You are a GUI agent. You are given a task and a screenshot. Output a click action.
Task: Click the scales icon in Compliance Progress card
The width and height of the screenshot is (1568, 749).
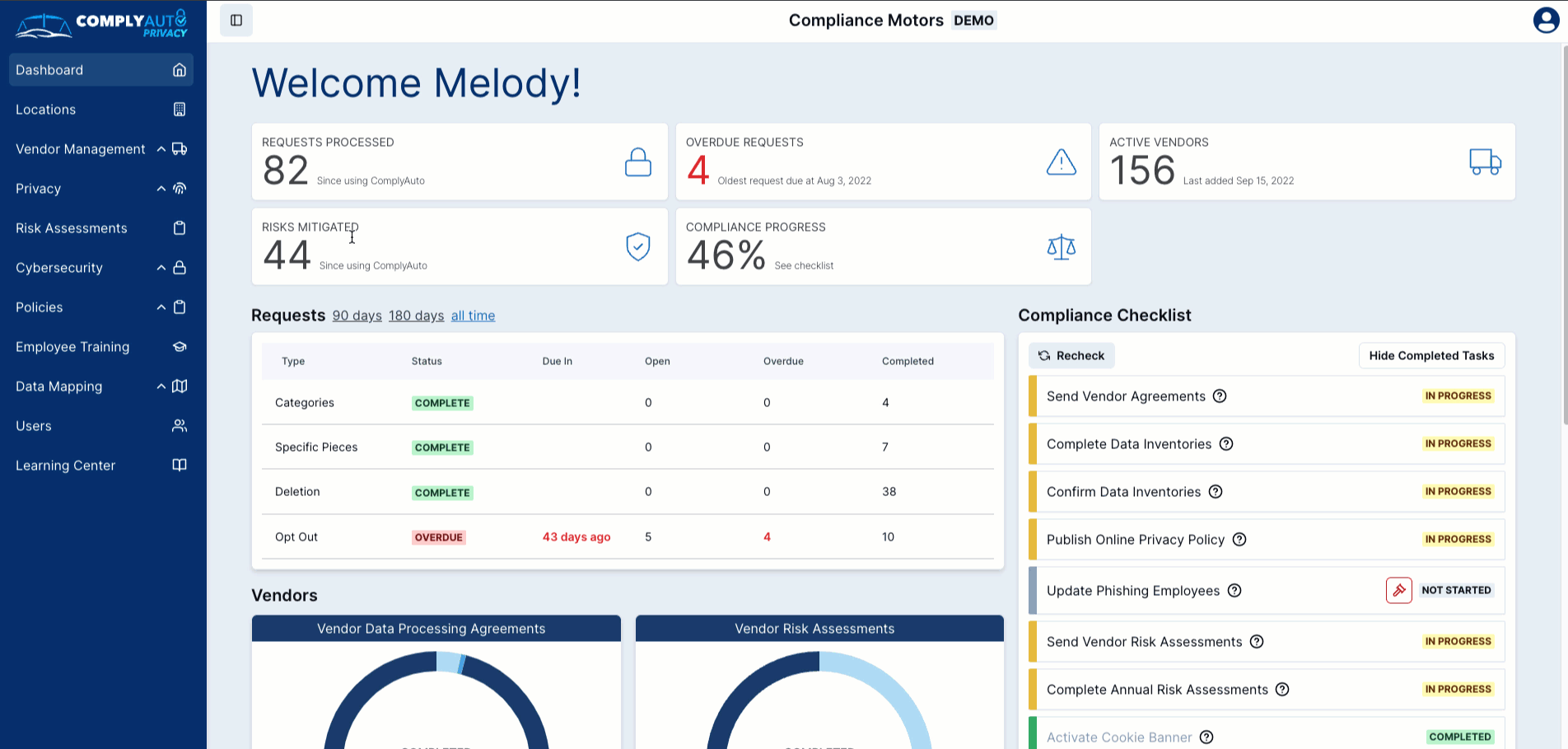[1062, 246]
